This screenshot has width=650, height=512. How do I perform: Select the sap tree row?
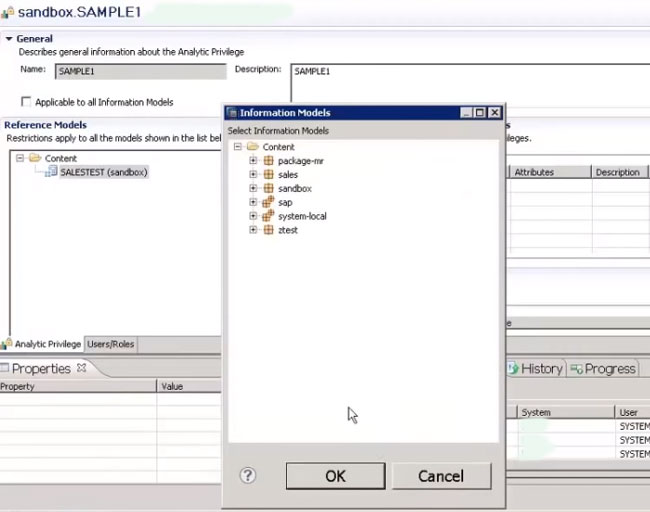tap(285, 202)
